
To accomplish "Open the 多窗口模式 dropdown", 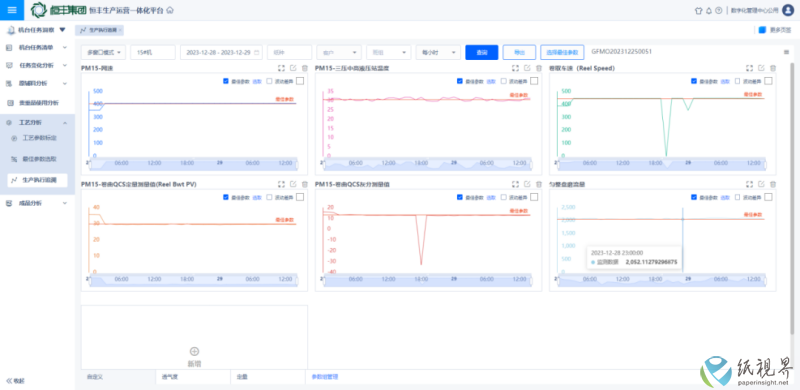I will tap(104, 52).
